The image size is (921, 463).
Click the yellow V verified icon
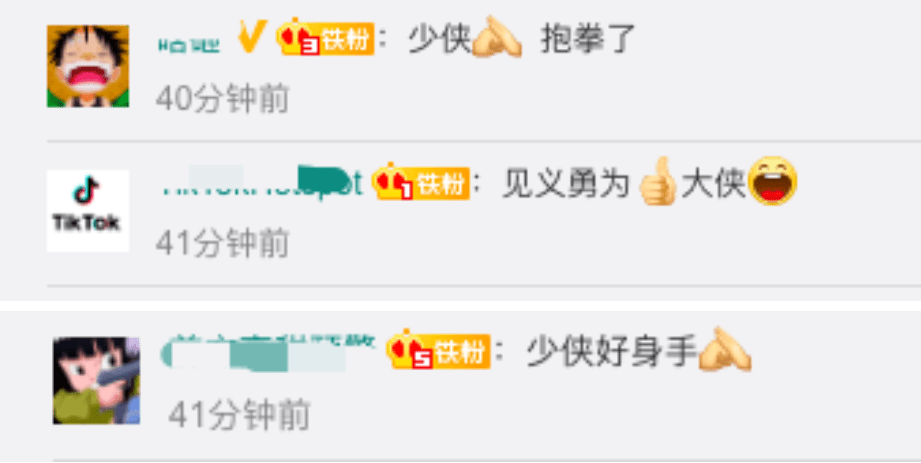[252, 38]
